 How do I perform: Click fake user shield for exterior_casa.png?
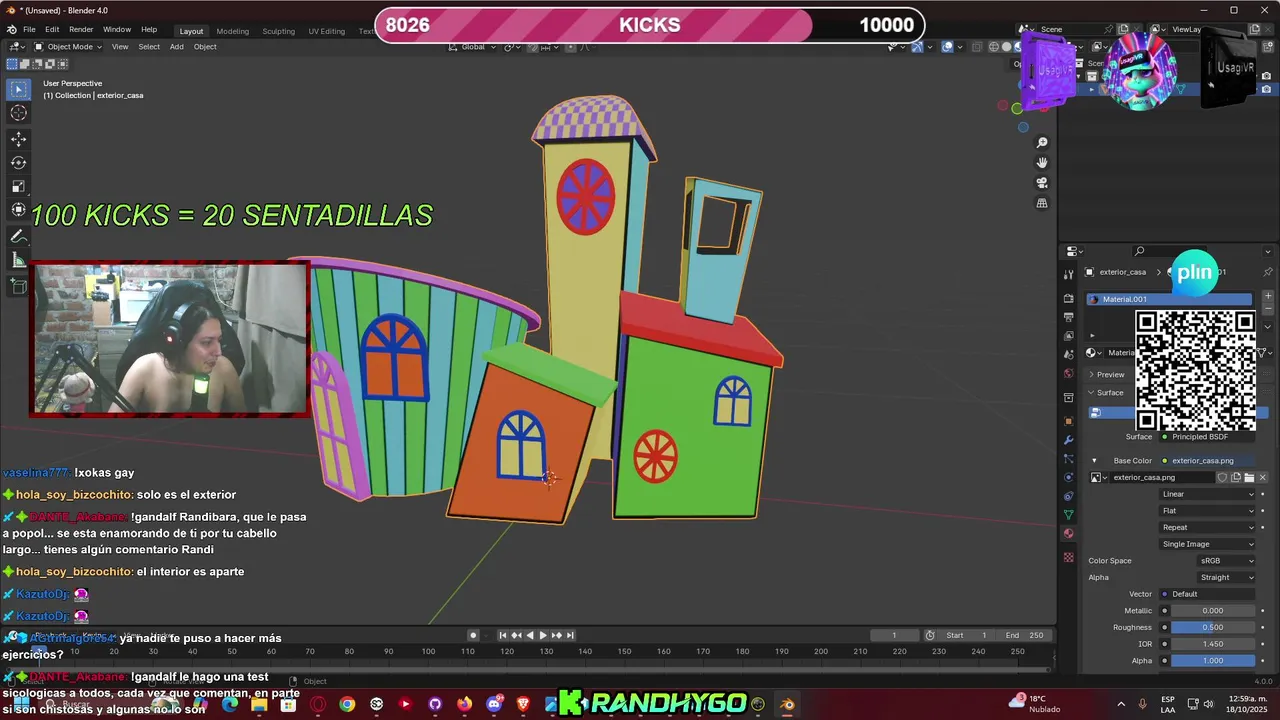tap(1222, 477)
